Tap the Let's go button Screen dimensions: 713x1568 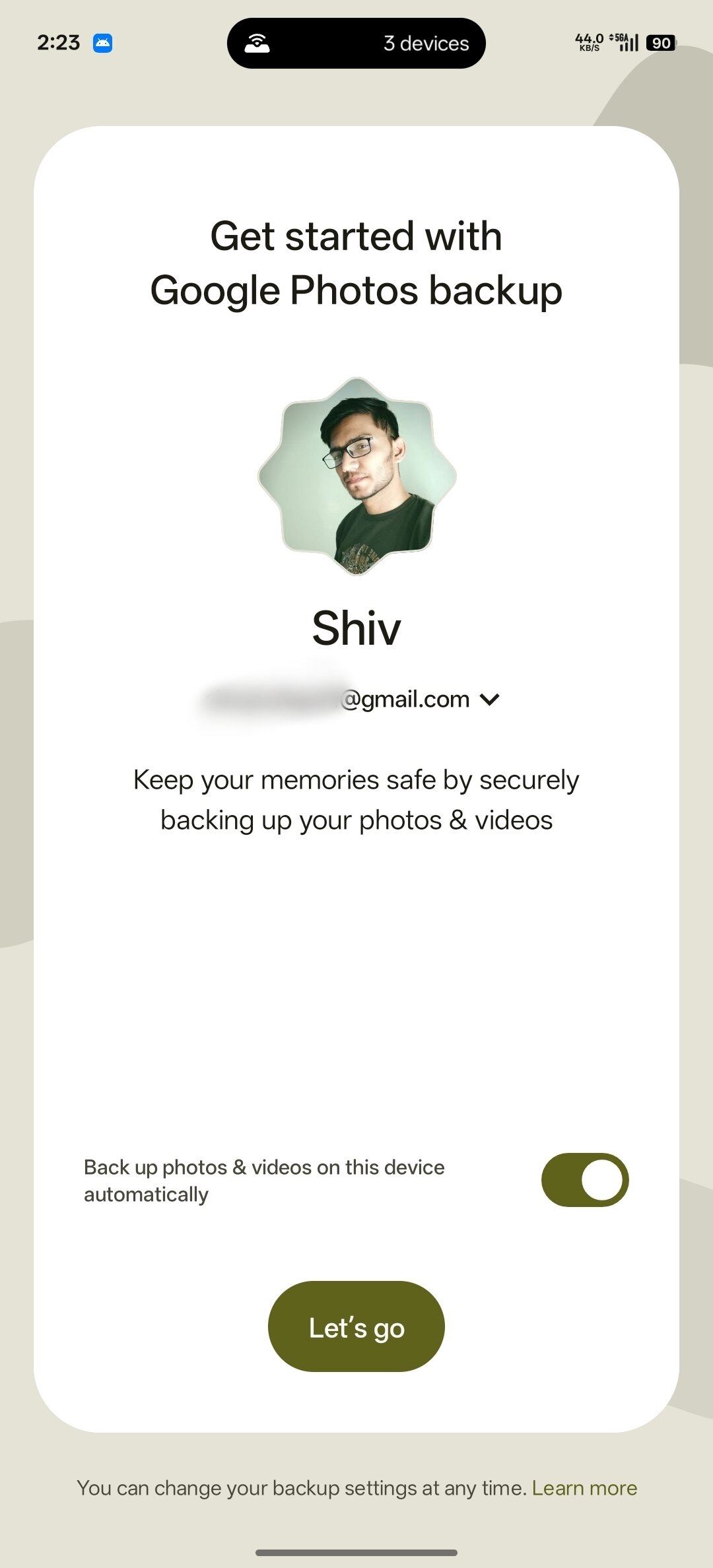pos(356,1326)
